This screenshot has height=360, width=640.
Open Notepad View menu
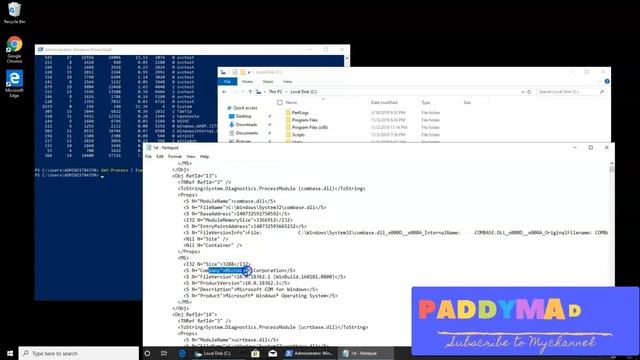pyautogui.click(x=191, y=156)
